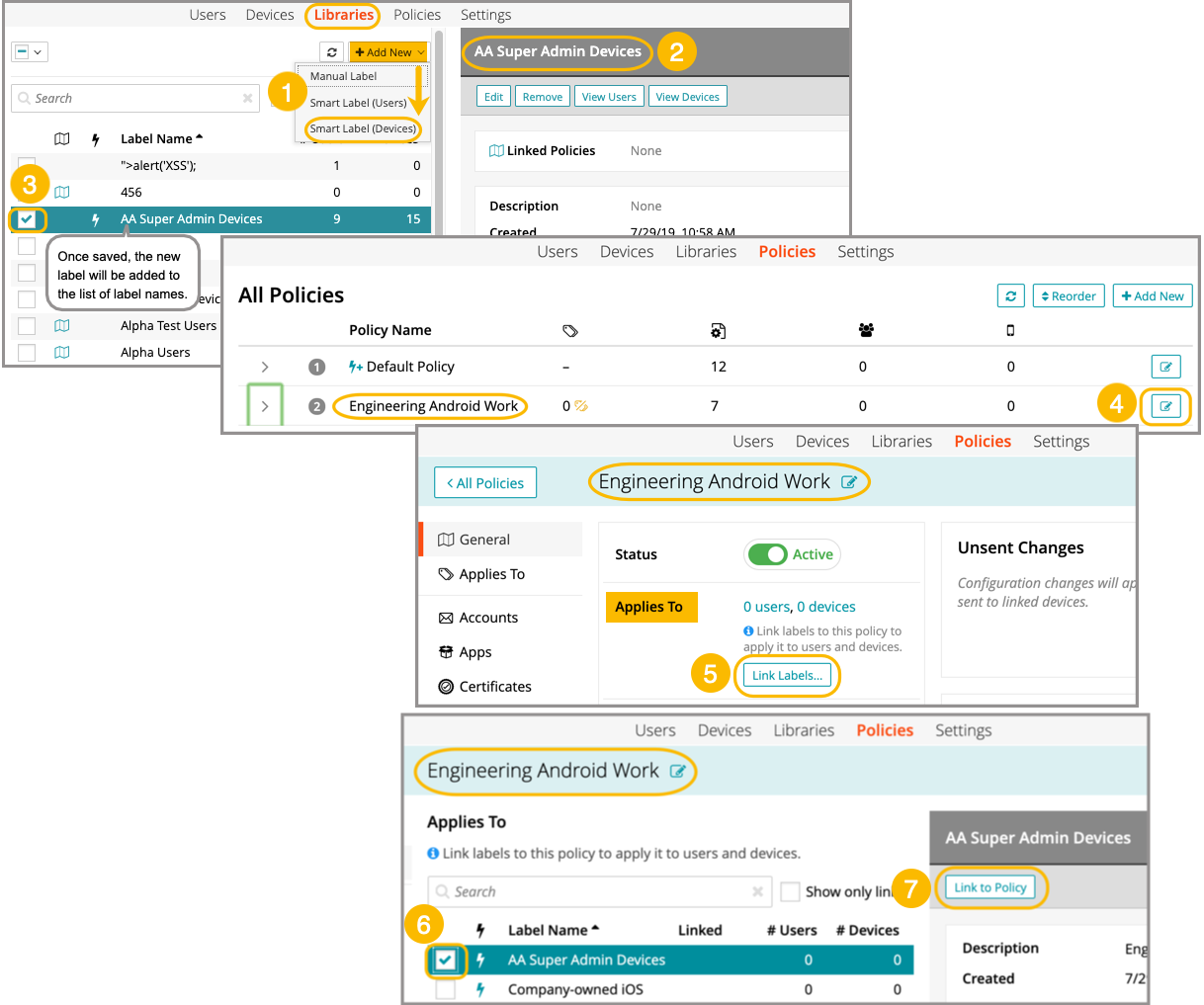
Task: Expand the Engineering Android Work policy row
Action: tap(265, 406)
